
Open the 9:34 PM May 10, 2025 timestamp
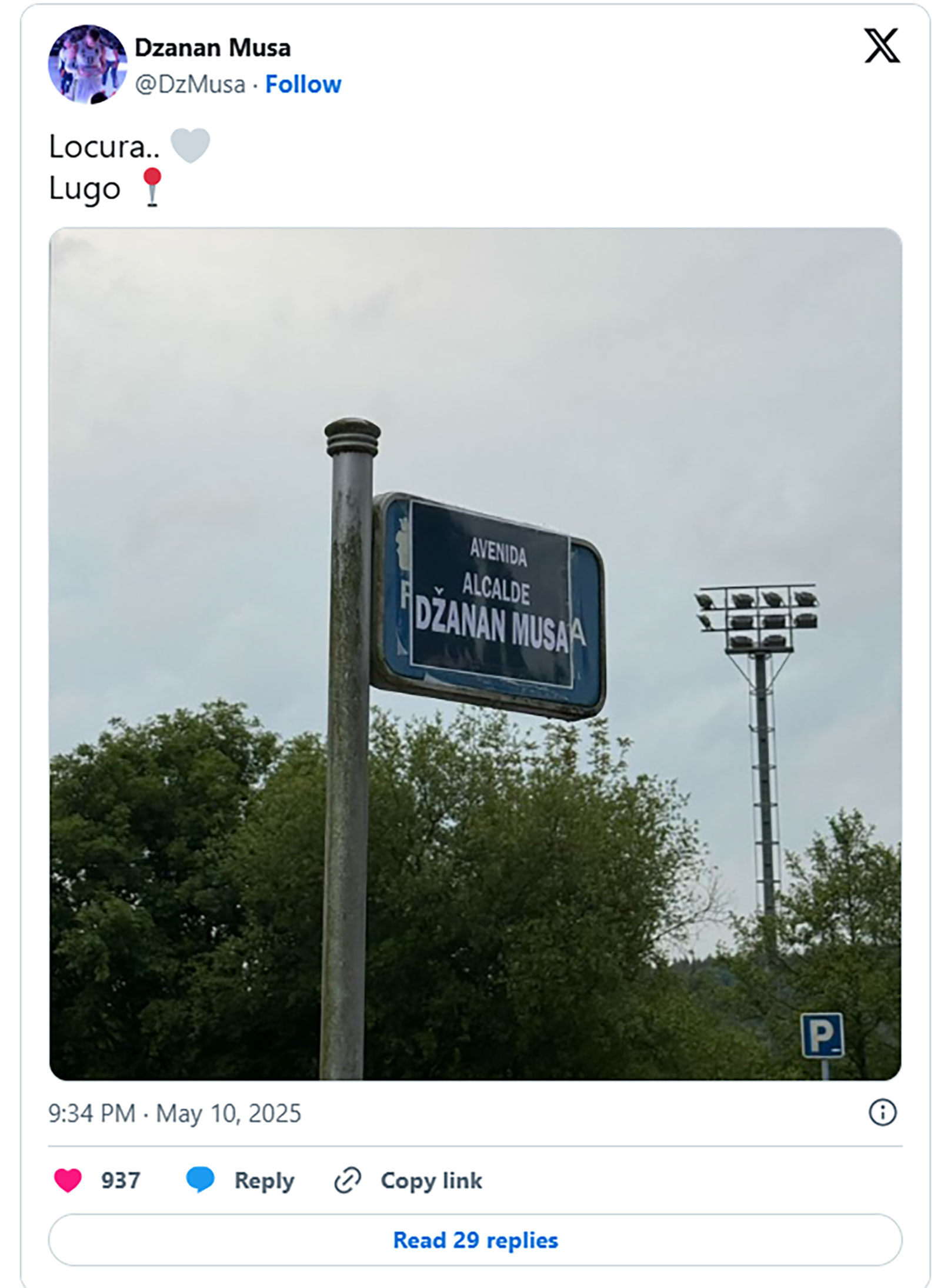click(x=175, y=1113)
